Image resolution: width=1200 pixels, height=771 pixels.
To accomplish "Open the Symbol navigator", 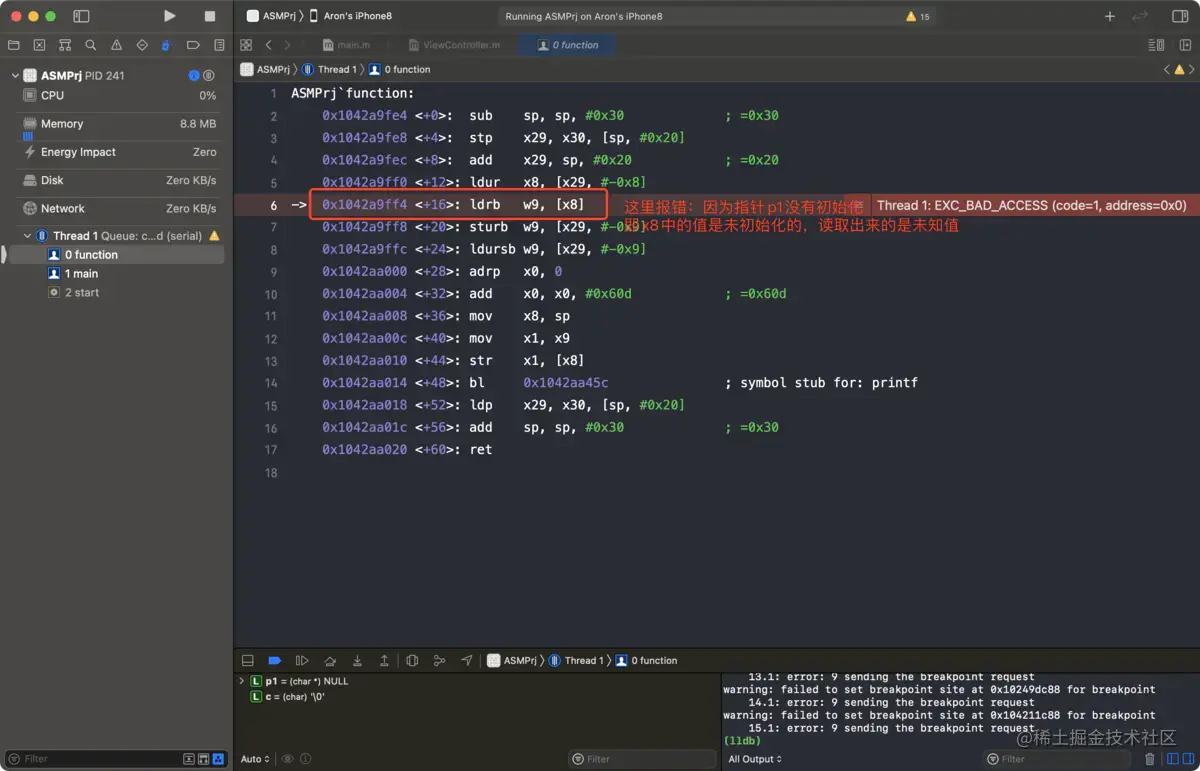I will [x=65, y=45].
